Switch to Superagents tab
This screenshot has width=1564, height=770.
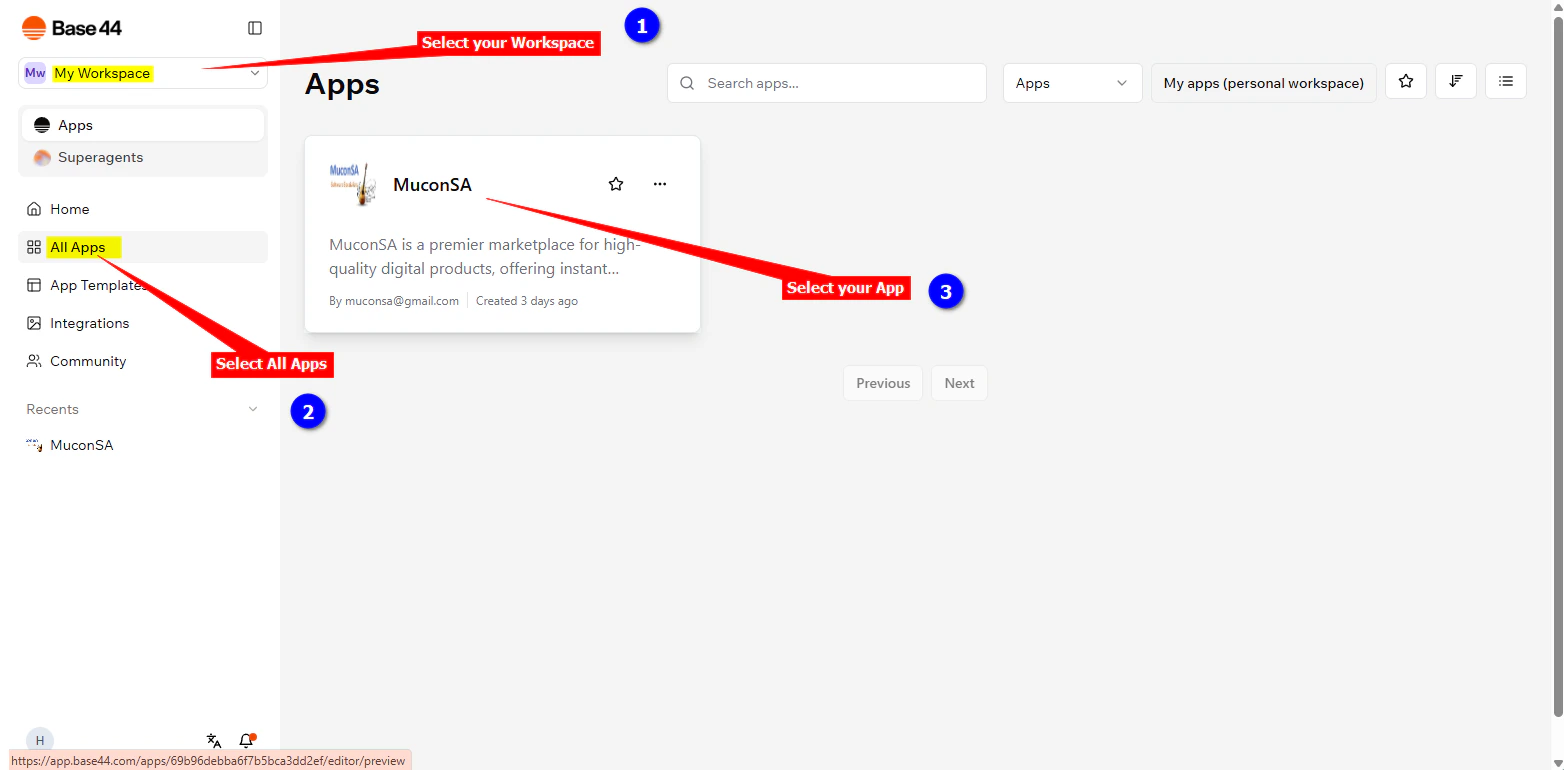tap(143, 157)
